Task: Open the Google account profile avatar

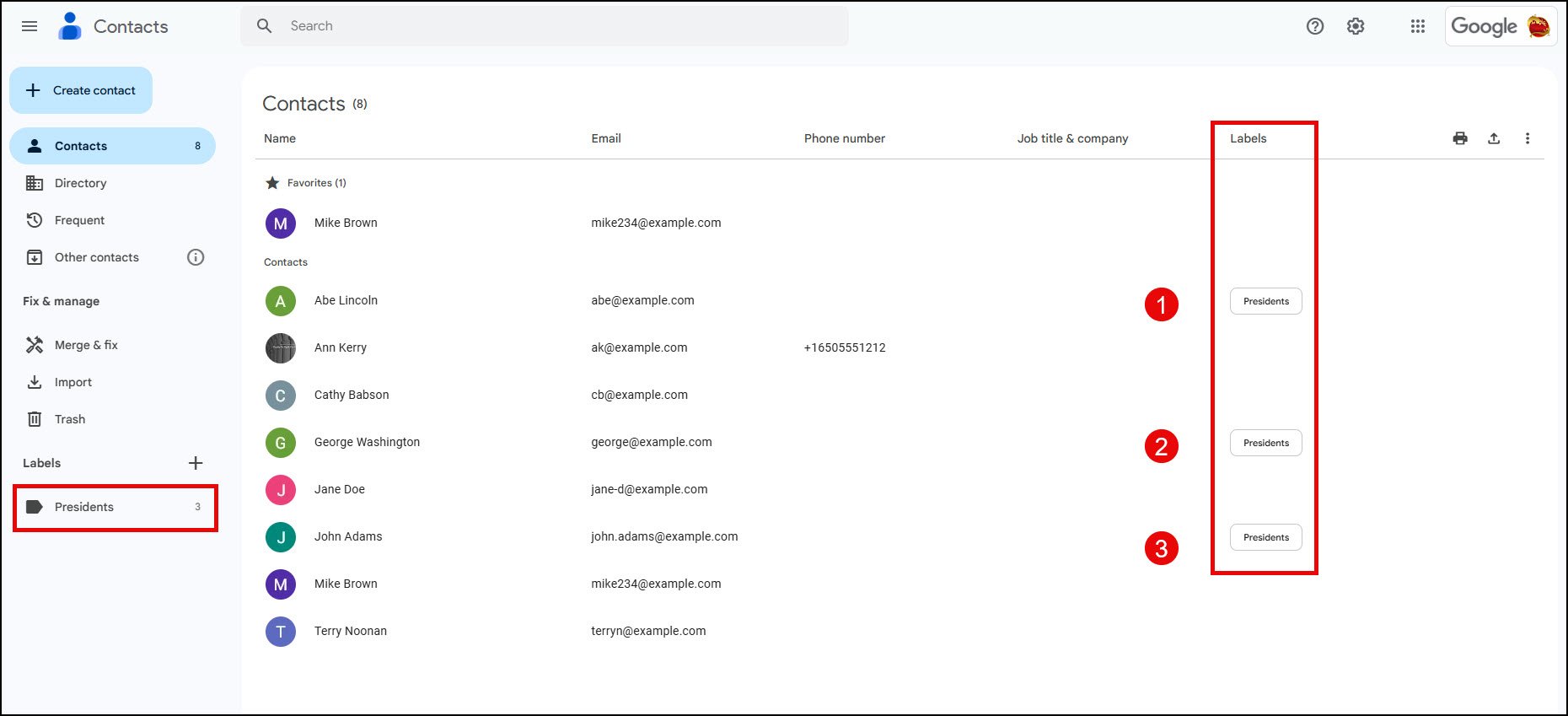Action: point(1538,26)
